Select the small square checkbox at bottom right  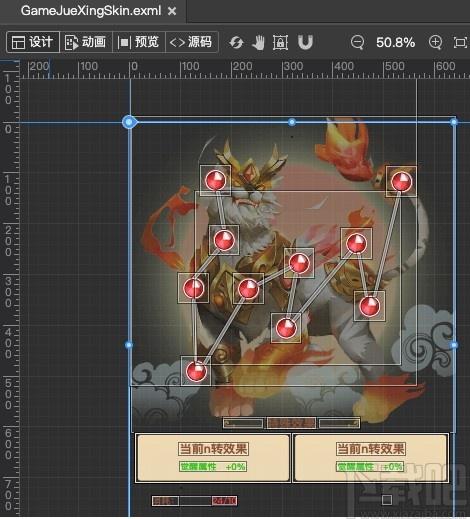pos(387,500)
